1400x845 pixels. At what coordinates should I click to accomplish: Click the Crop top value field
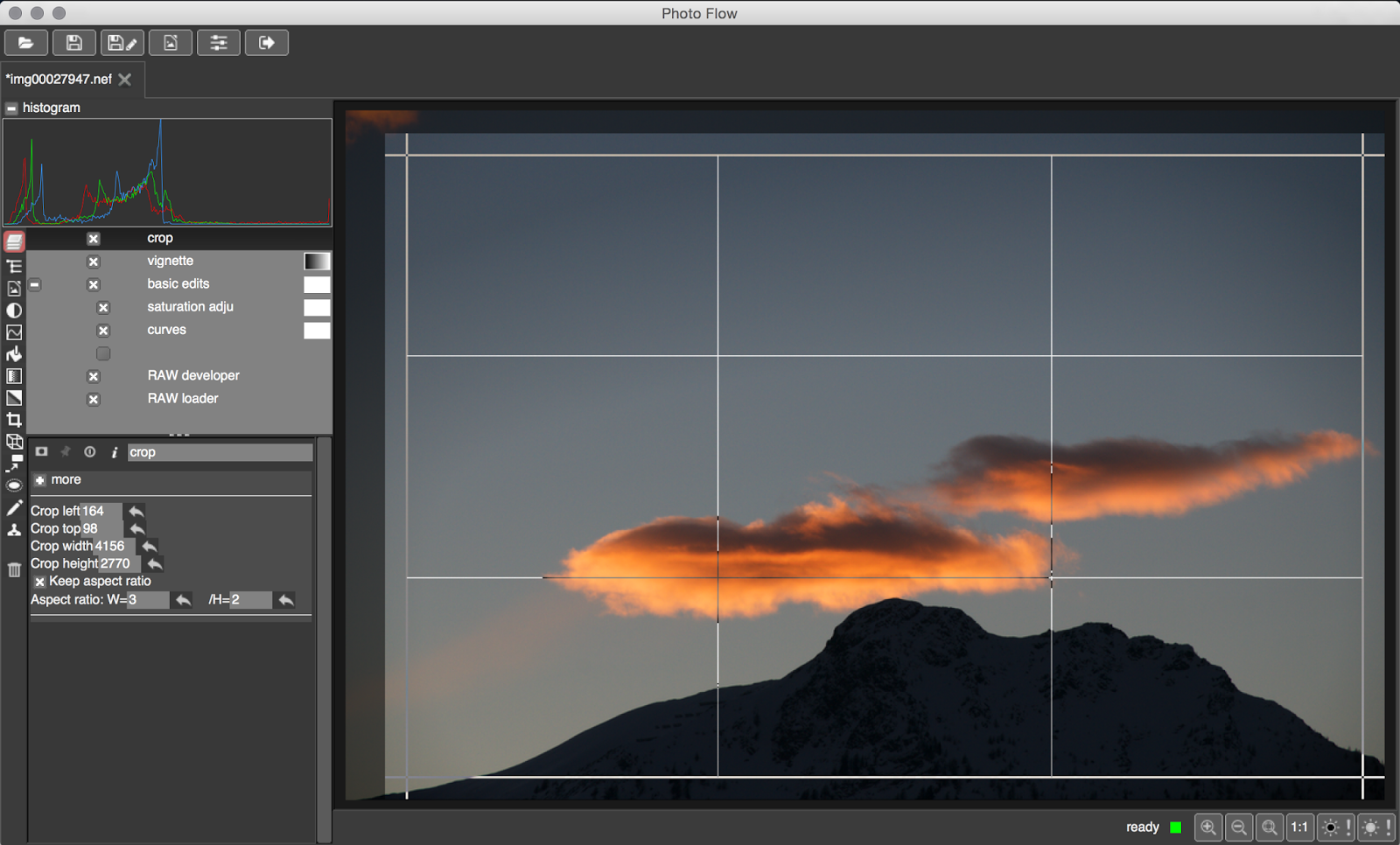[102, 528]
